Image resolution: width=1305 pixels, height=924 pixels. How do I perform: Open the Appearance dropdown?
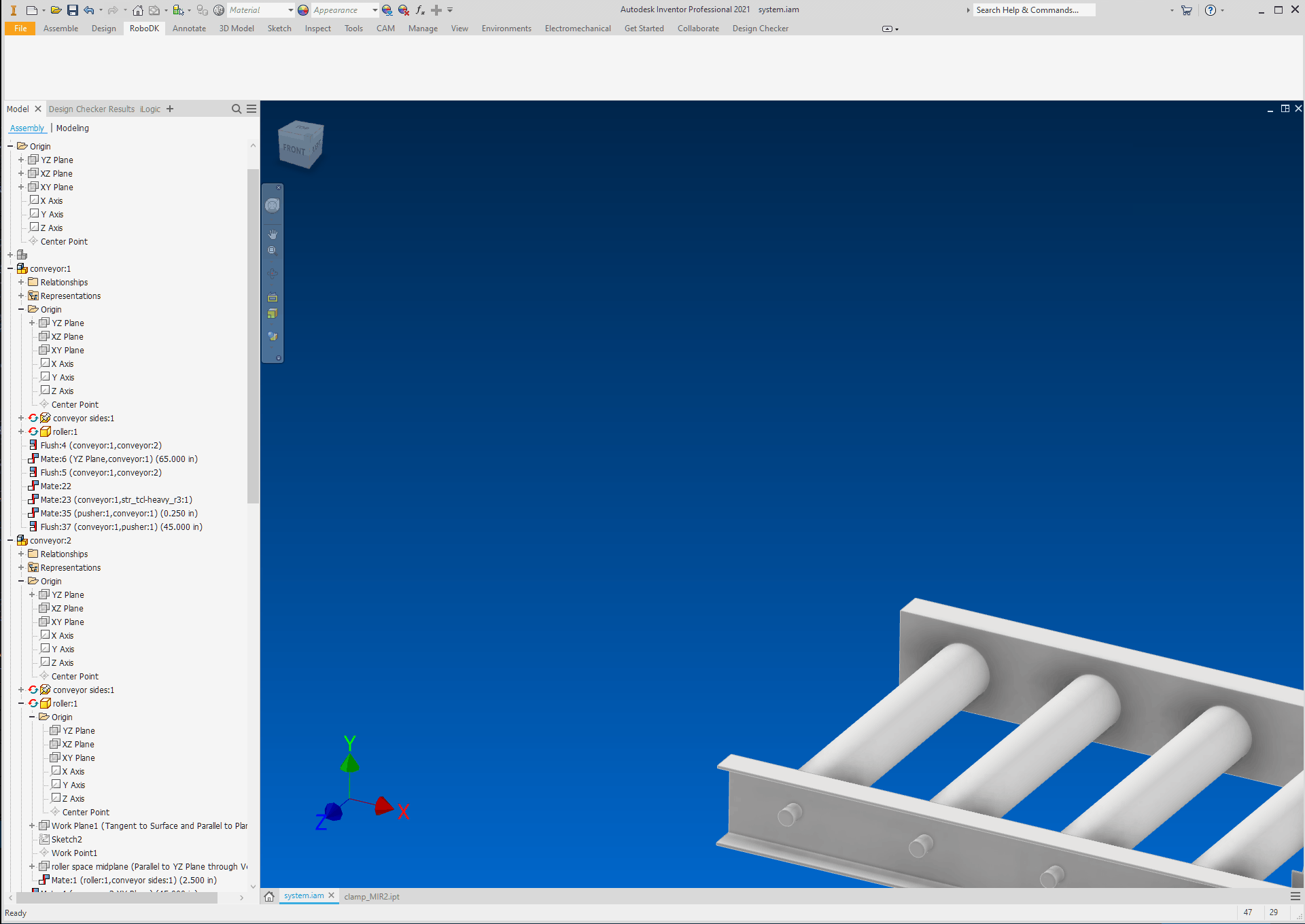pyautogui.click(x=375, y=10)
